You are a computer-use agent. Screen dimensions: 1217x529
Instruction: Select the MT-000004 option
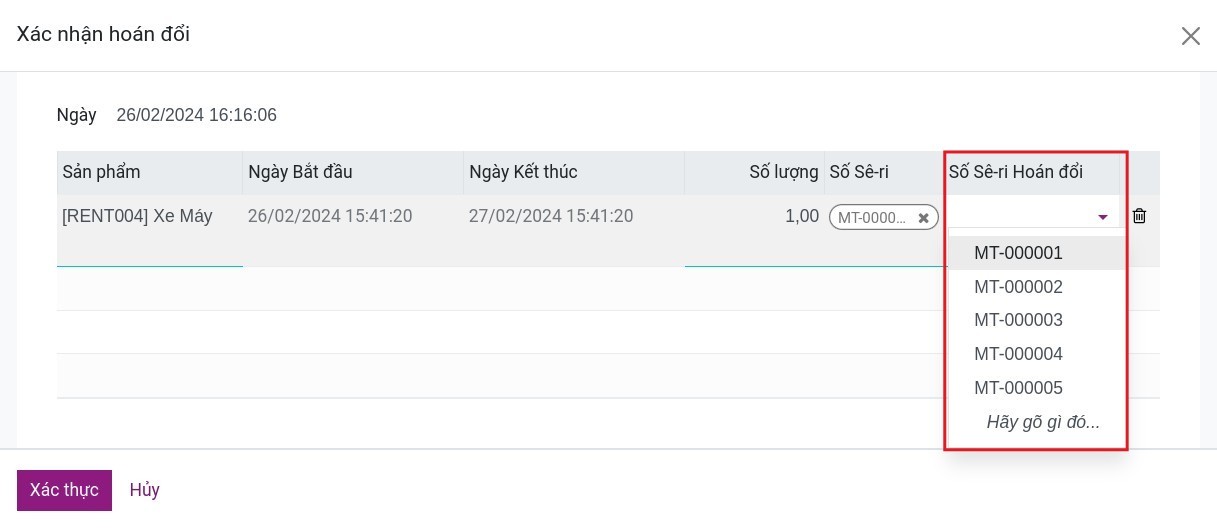pos(1018,354)
